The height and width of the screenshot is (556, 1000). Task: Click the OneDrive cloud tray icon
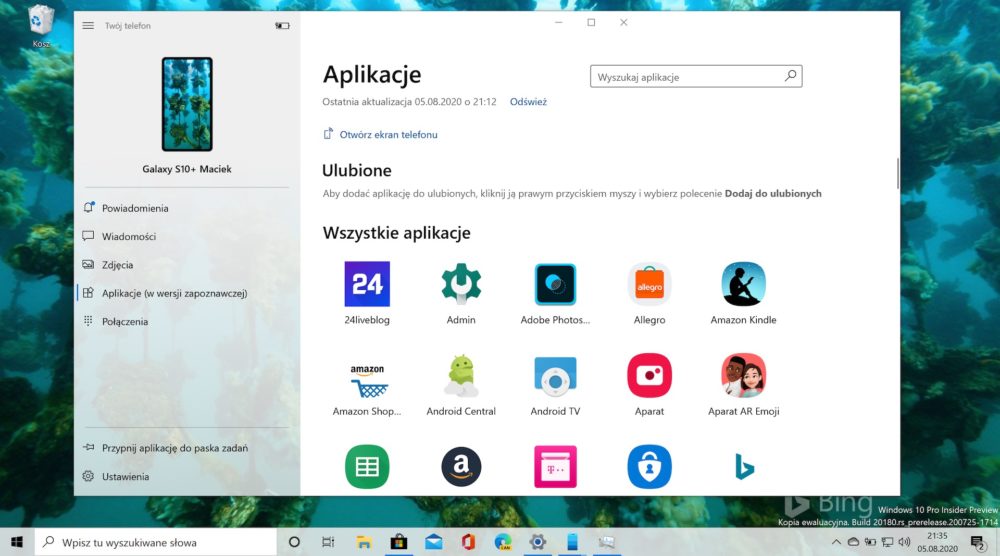pos(853,542)
